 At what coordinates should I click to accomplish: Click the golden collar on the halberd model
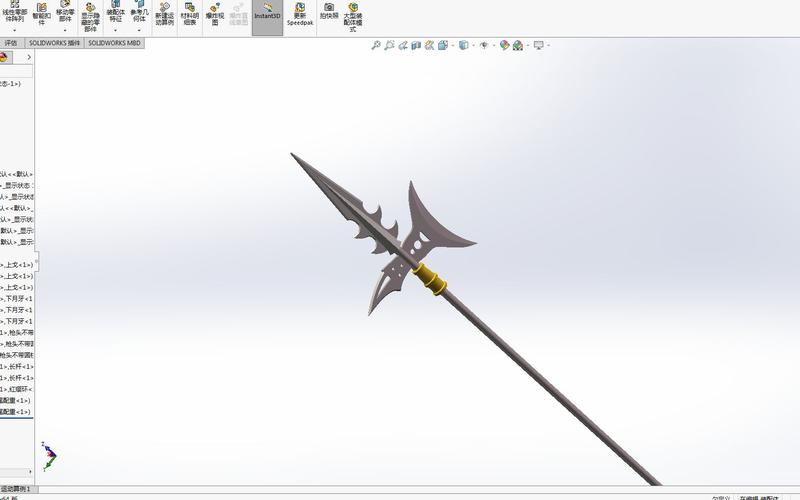pos(431,280)
